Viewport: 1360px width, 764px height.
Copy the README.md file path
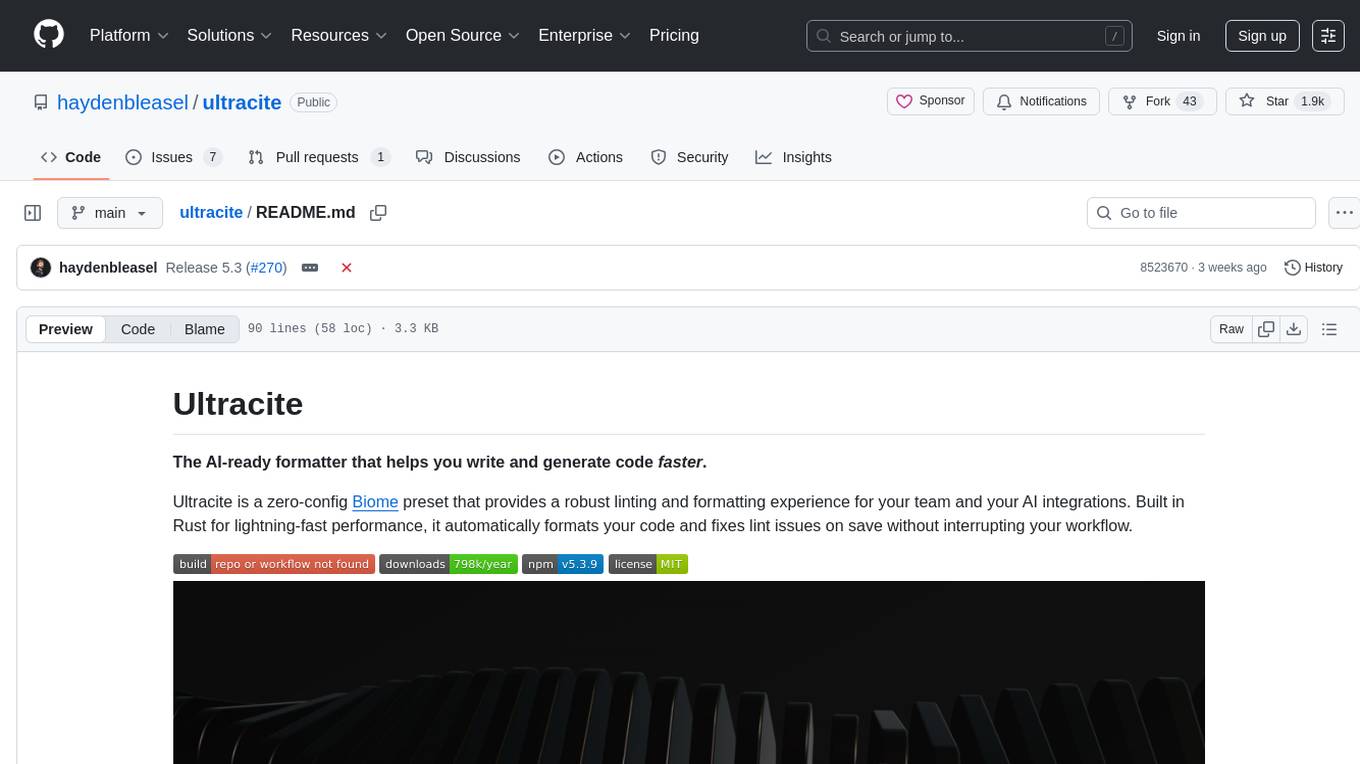pyautogui.click(x=378, y=213)
